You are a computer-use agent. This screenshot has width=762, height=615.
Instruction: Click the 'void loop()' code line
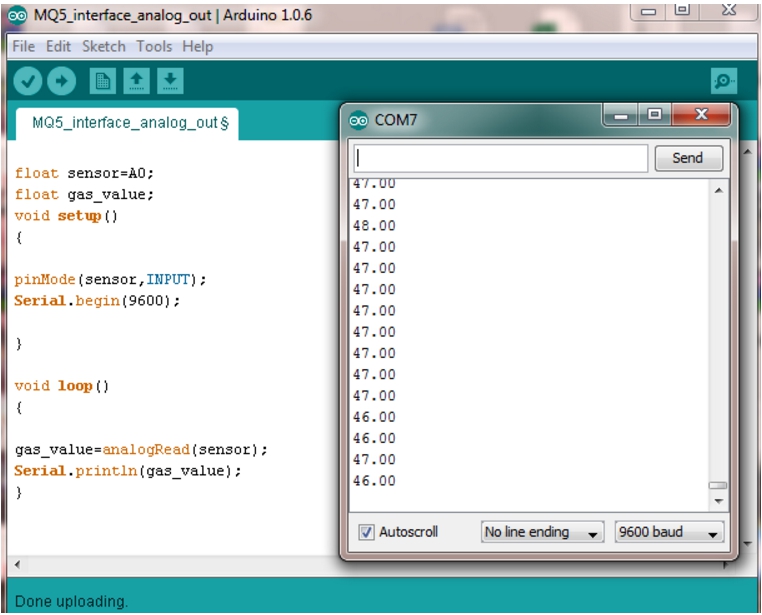click(62, 386)
